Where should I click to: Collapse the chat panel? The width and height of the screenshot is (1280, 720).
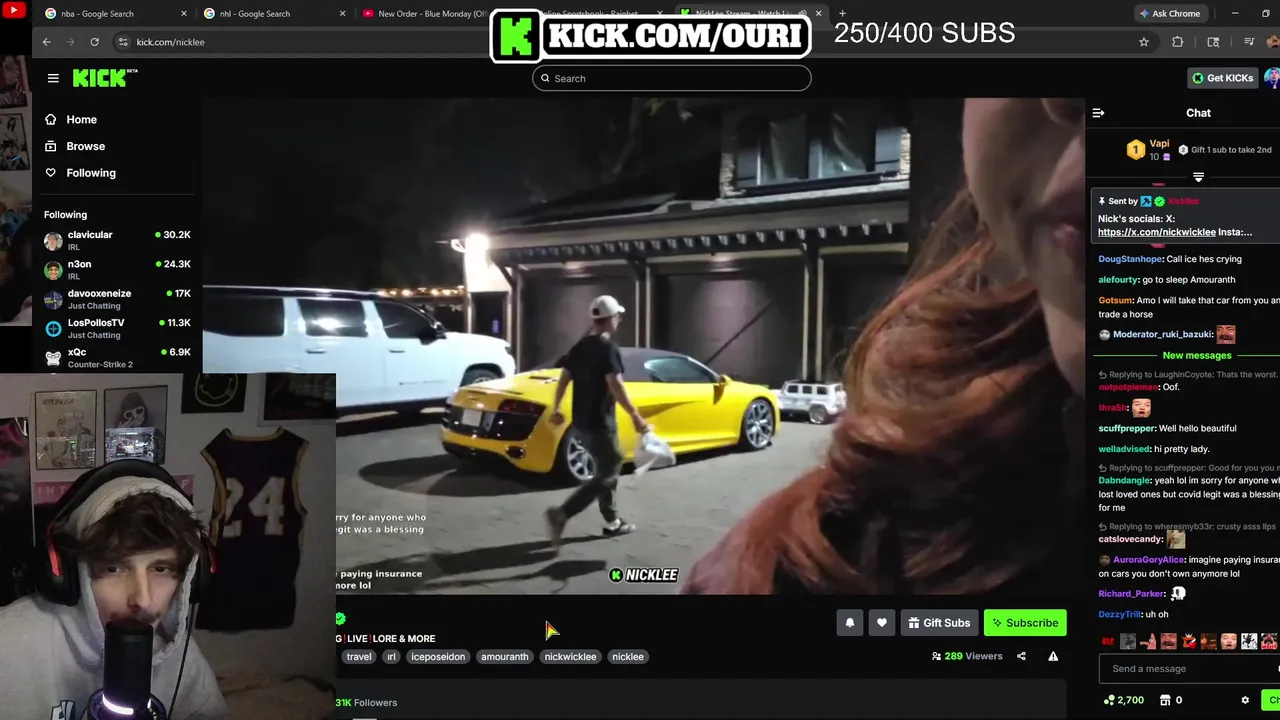(1098, 113)
